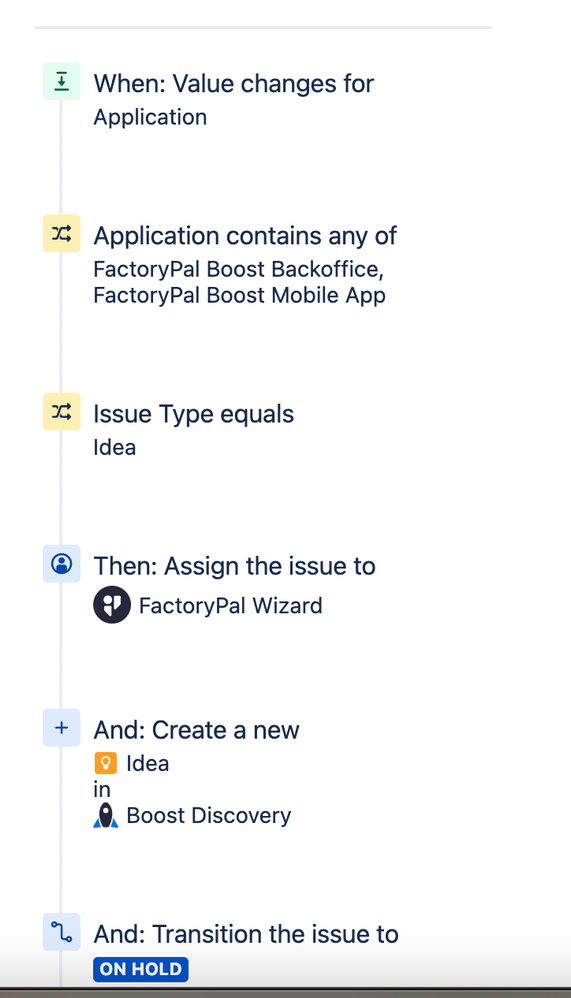Click the plus icon for Create a new
Screen dimensions: 571x998
62,727
